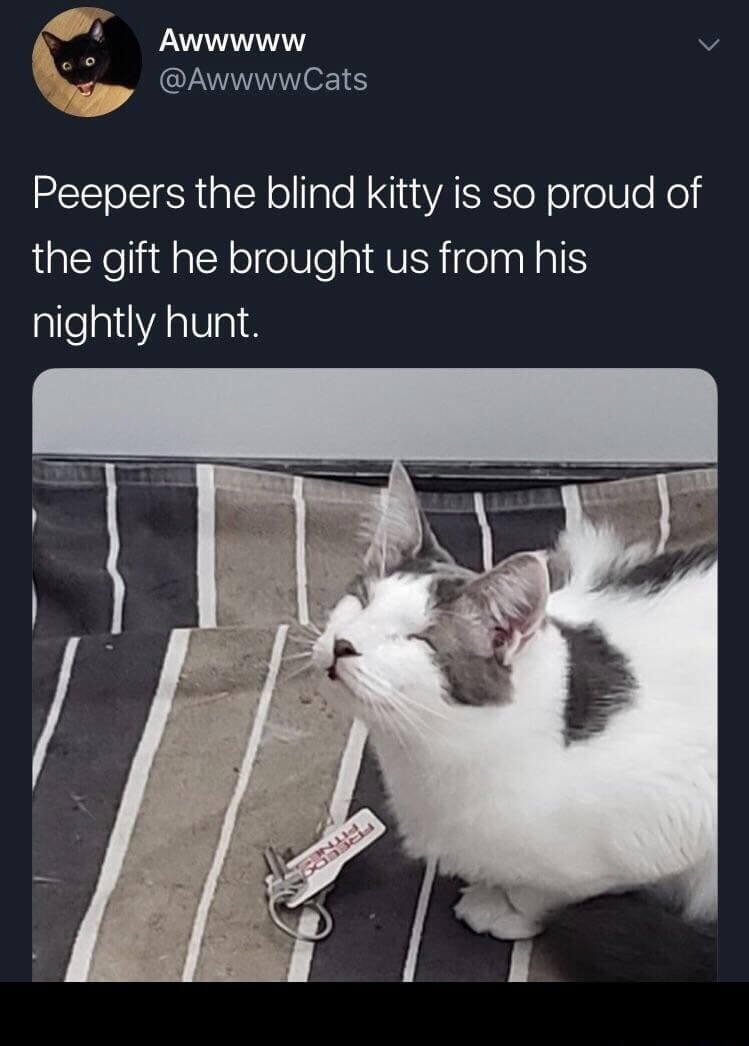The image size is (749, 1046).
Task: Open the attached cat photo
Action: [375, 674]
